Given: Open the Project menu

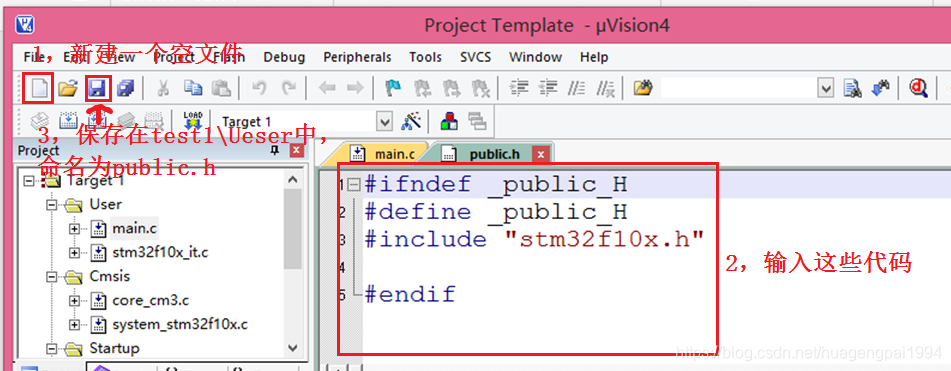Looking at the screenshot, I should 174,57.
